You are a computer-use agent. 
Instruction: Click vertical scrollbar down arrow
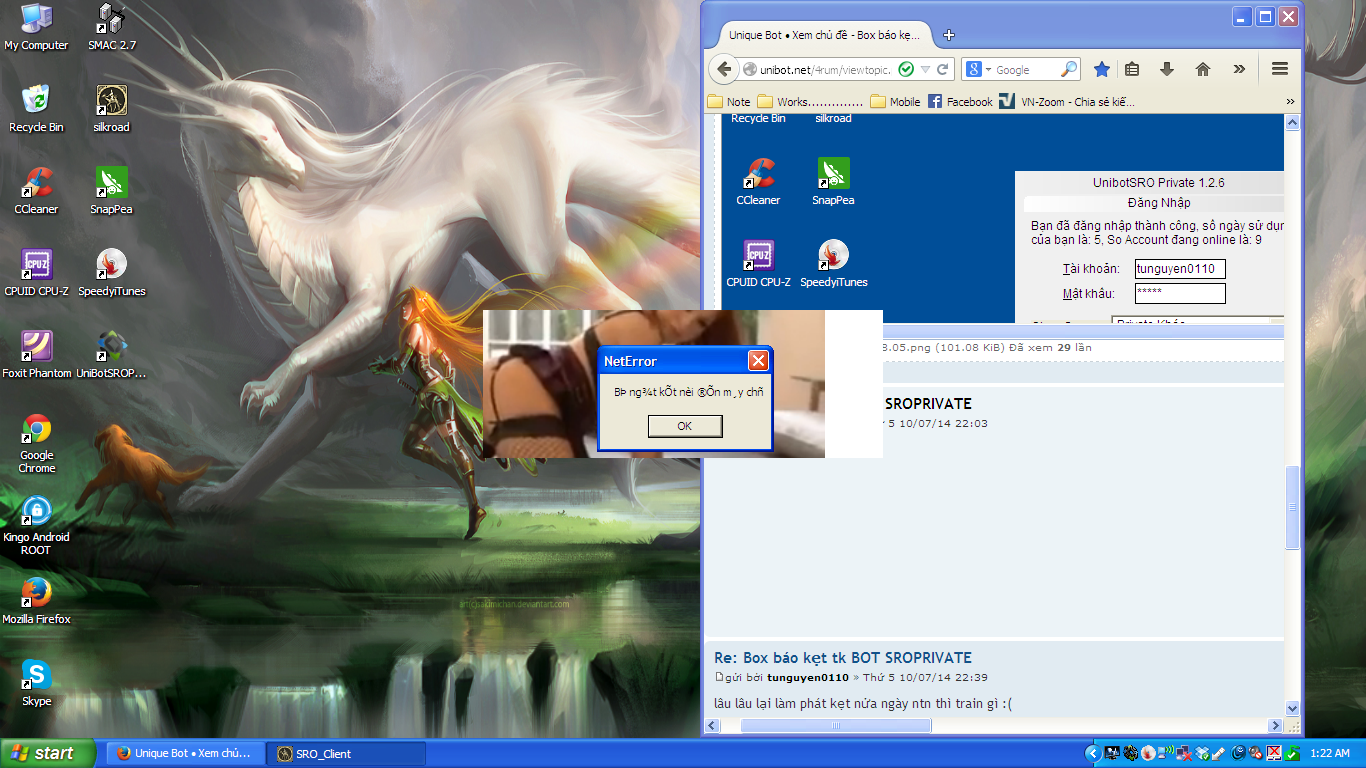1292,708
